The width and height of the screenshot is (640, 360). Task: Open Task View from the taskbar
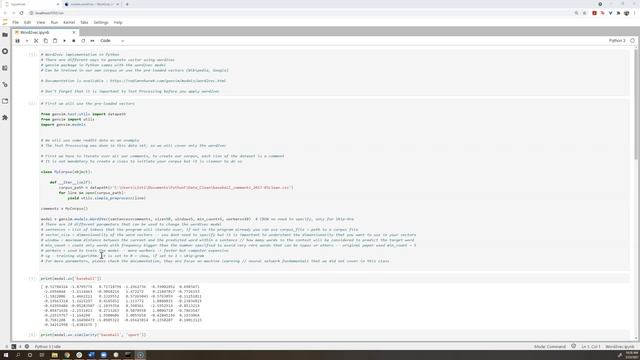[x=42, y=355]
